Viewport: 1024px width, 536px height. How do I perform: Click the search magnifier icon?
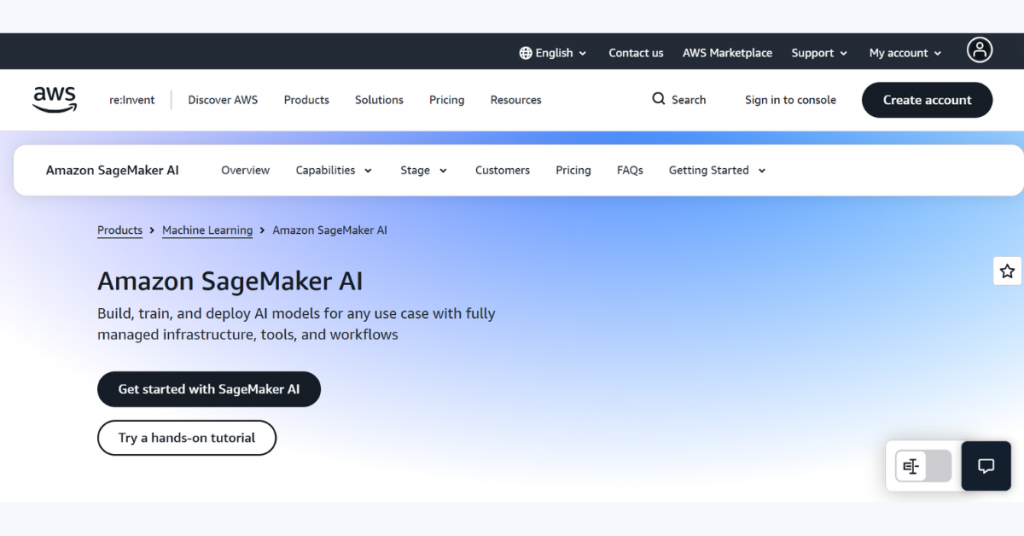[x=658, y=99]
